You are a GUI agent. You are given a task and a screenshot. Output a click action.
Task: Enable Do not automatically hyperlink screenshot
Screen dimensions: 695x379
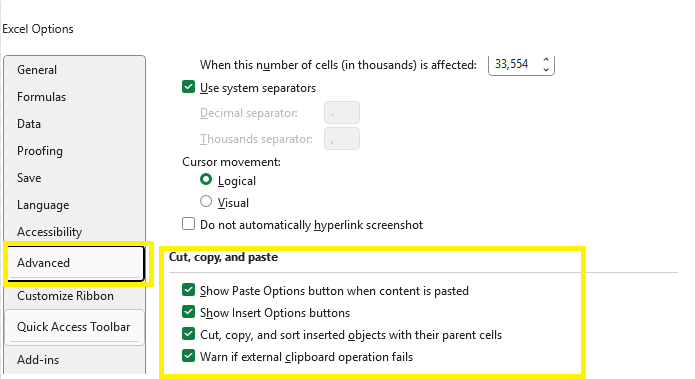point(188,224)
